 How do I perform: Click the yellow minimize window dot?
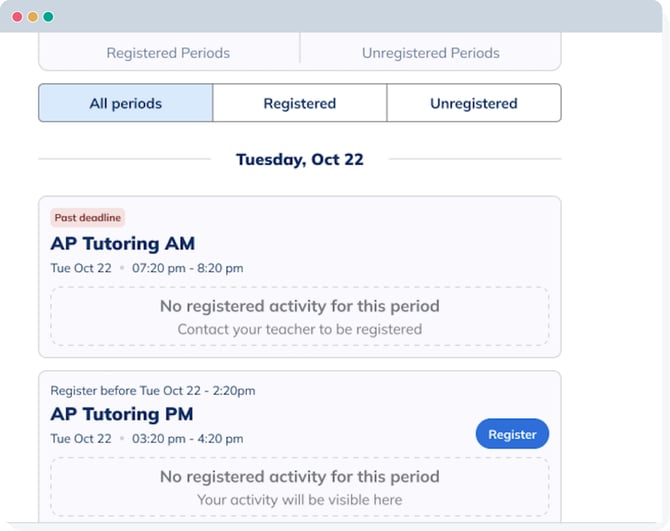33,17
